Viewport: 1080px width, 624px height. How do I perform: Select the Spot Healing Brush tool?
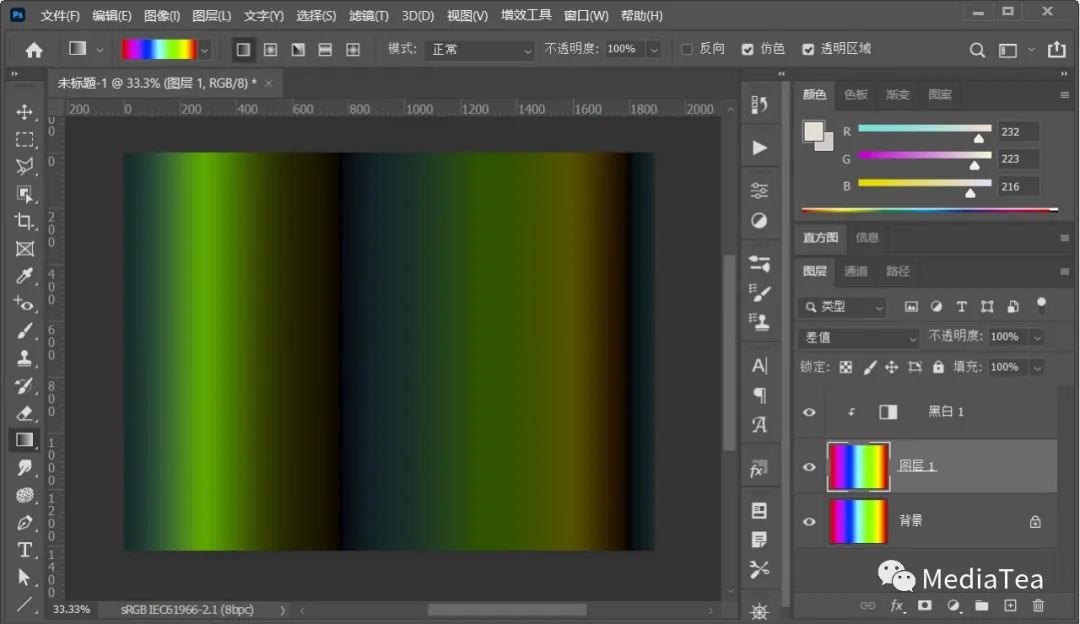pos(25,303)
